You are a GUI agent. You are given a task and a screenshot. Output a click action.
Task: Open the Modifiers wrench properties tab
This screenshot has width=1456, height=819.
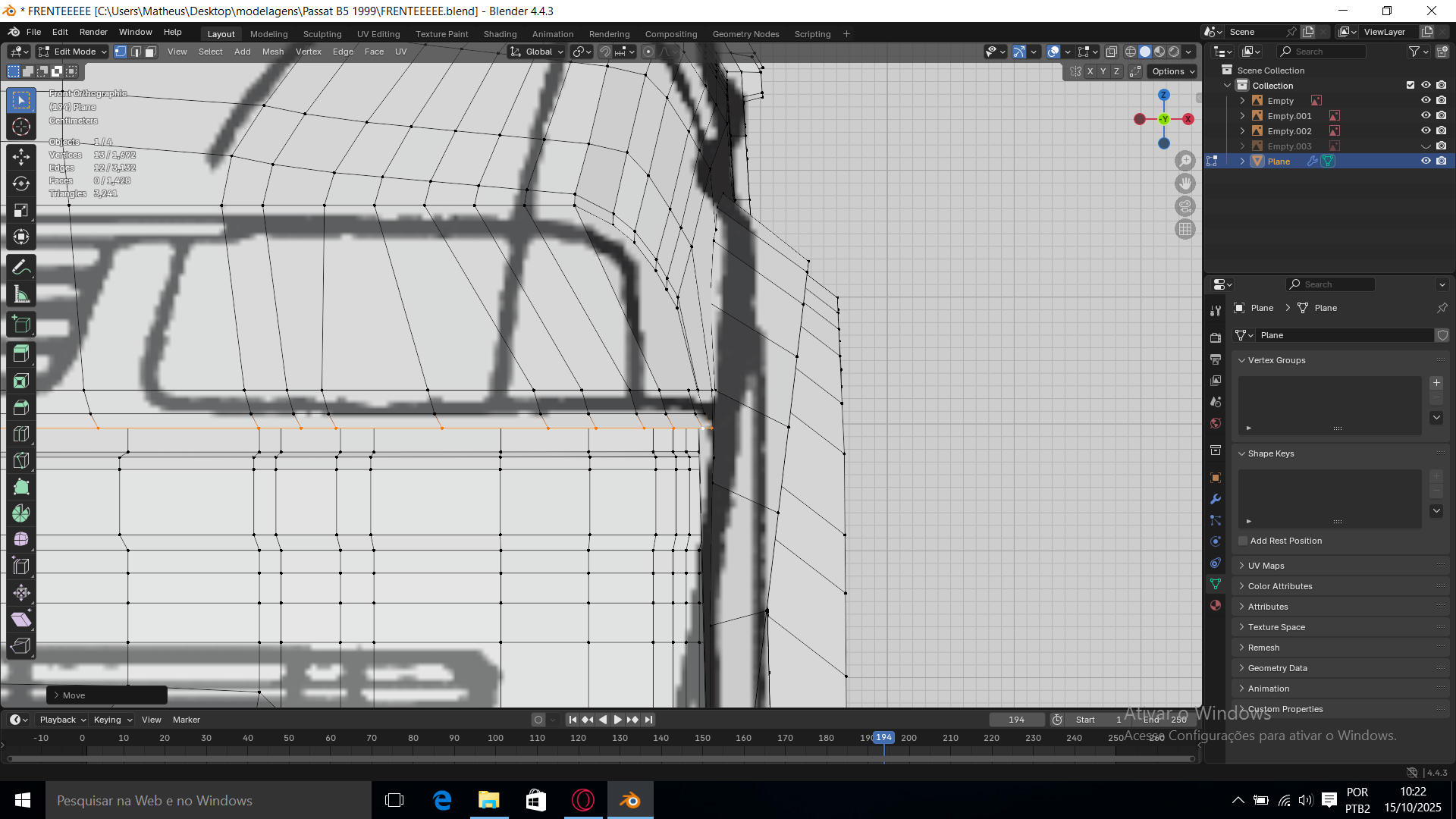pyautogui.click(x=1216, y=499)
